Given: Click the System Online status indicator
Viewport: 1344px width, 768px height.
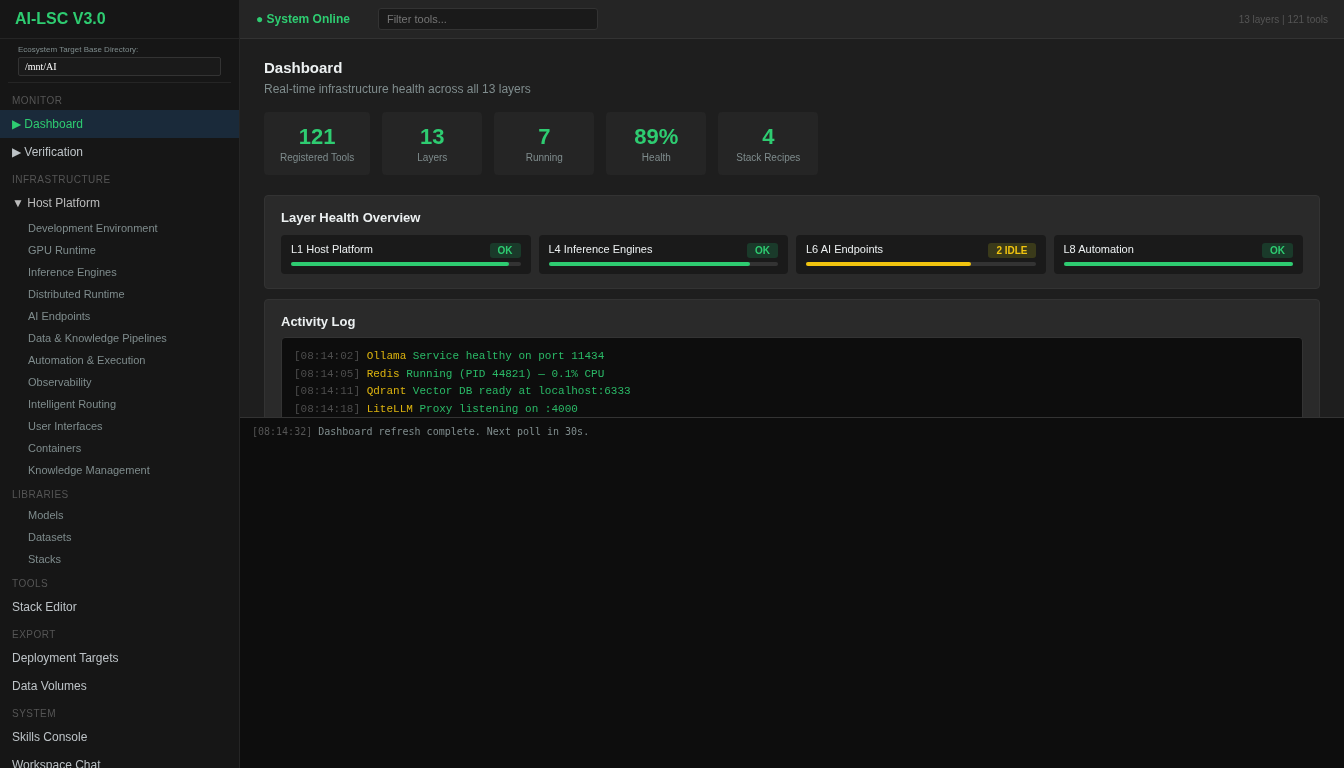Looking at the screenshot, I should (303, 19).
